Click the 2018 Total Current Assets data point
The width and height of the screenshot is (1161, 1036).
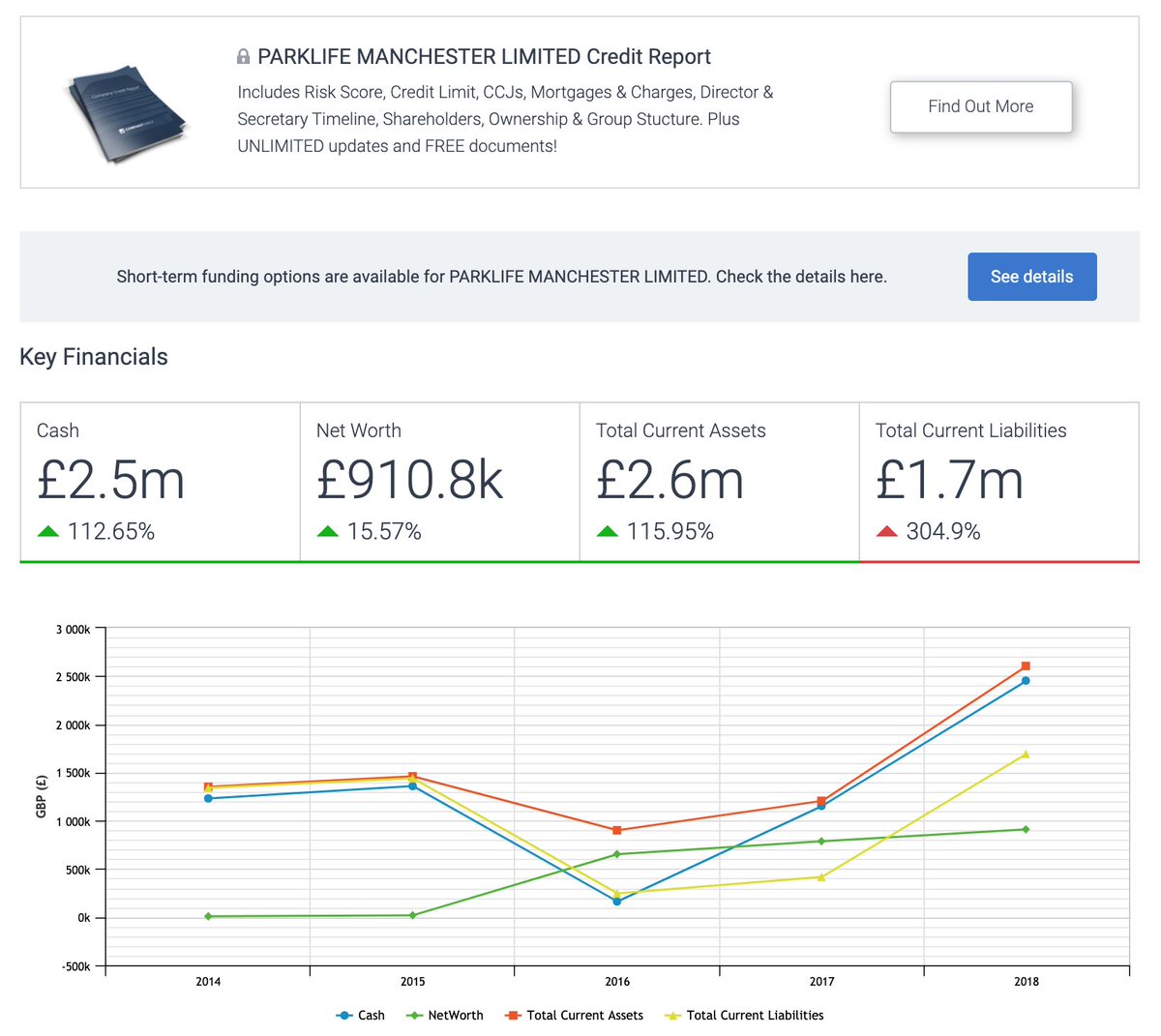1026,666
